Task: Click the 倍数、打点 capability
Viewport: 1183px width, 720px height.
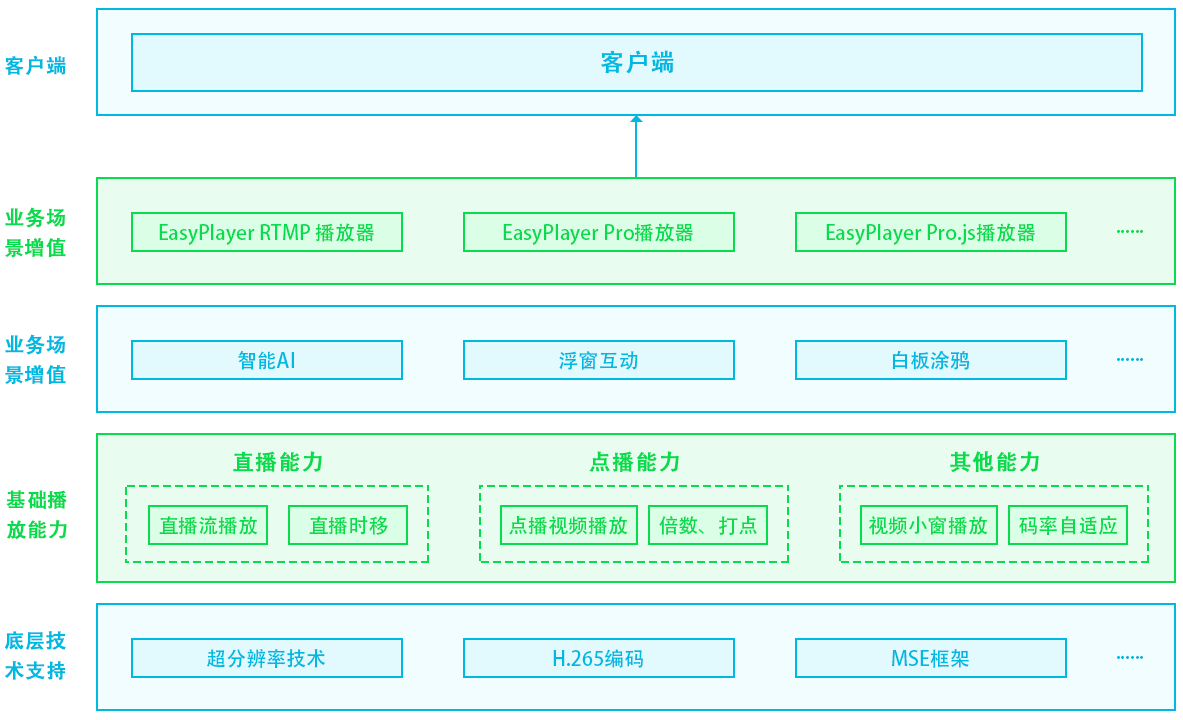Action: click(707, 525)
